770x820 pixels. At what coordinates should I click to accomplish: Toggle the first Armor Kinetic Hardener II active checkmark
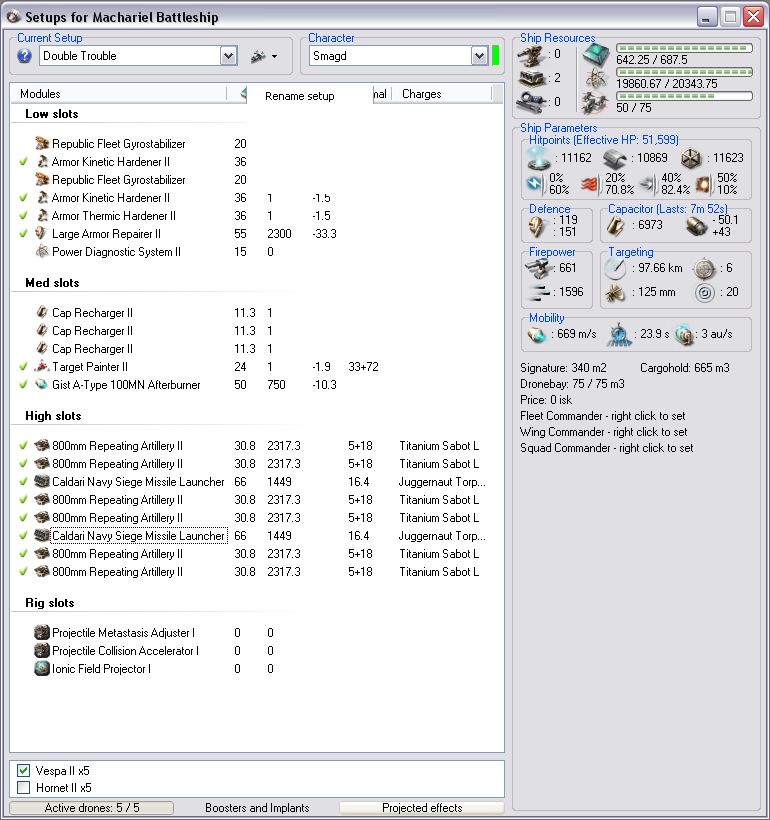point(23,162)
